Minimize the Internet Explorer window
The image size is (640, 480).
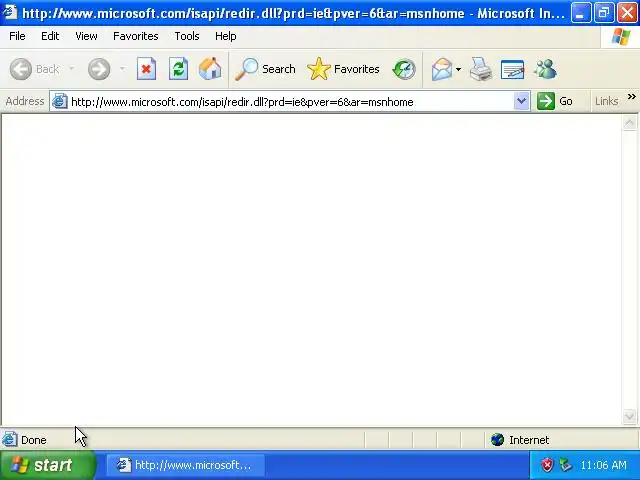(580, 13)
